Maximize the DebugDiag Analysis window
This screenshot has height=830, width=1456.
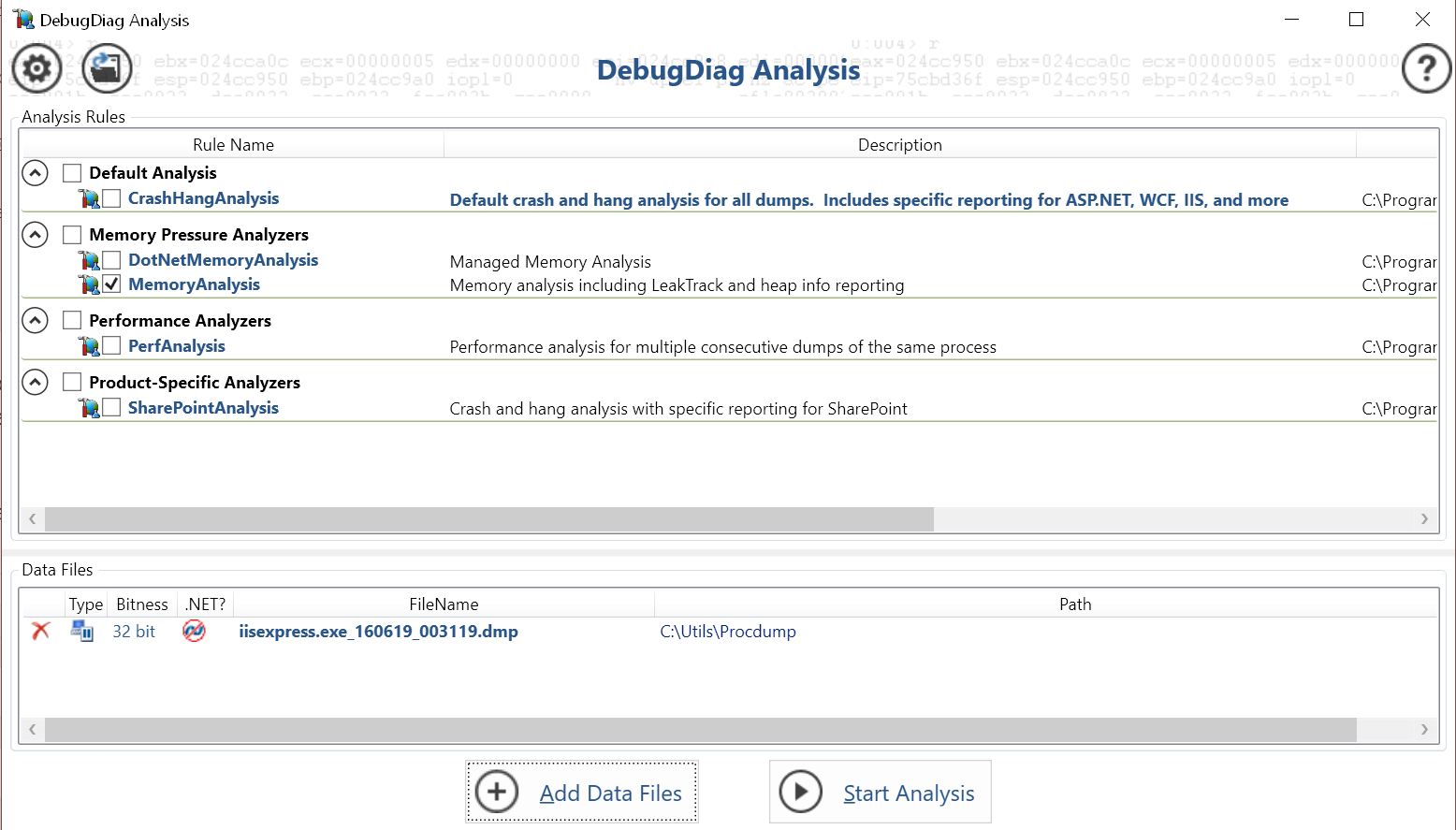[x=1356, y=20]
